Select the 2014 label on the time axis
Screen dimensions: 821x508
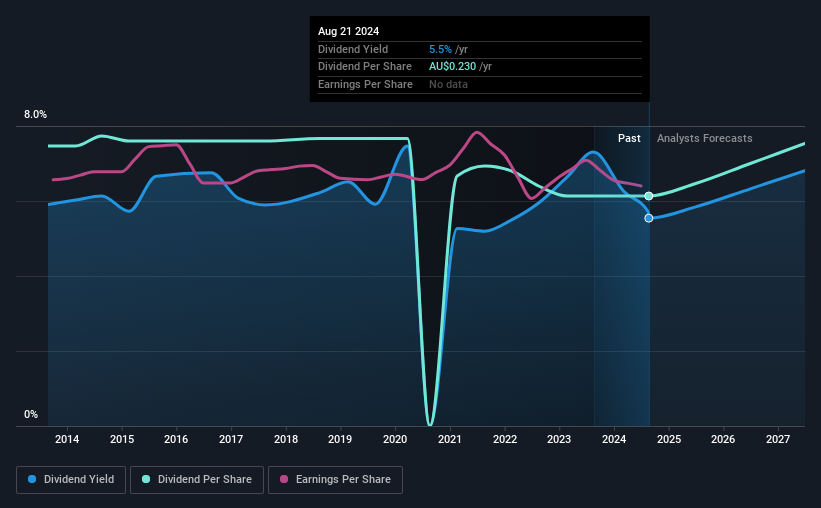click(x=67, y=439)
